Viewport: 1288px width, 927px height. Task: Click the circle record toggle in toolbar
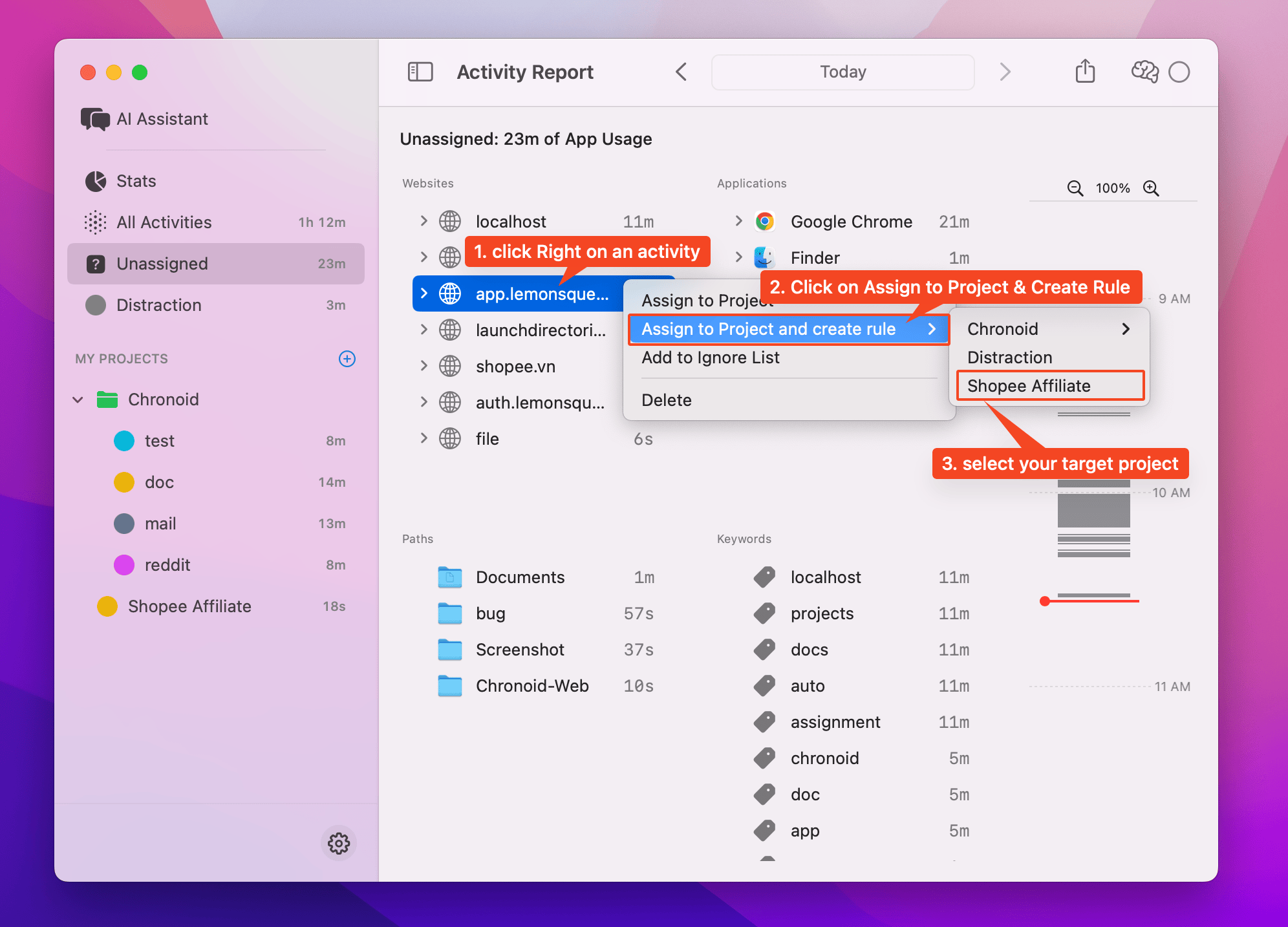tap(1179, 72)
